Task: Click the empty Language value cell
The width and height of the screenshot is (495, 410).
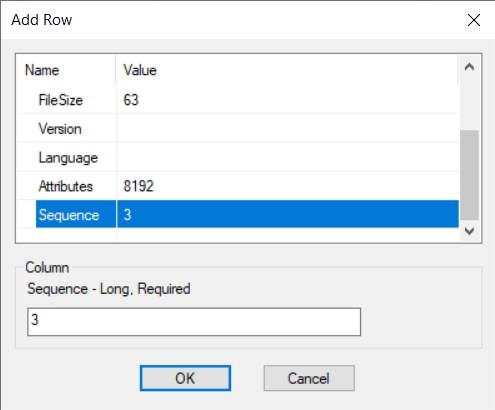Action: [x=288, y=157]
